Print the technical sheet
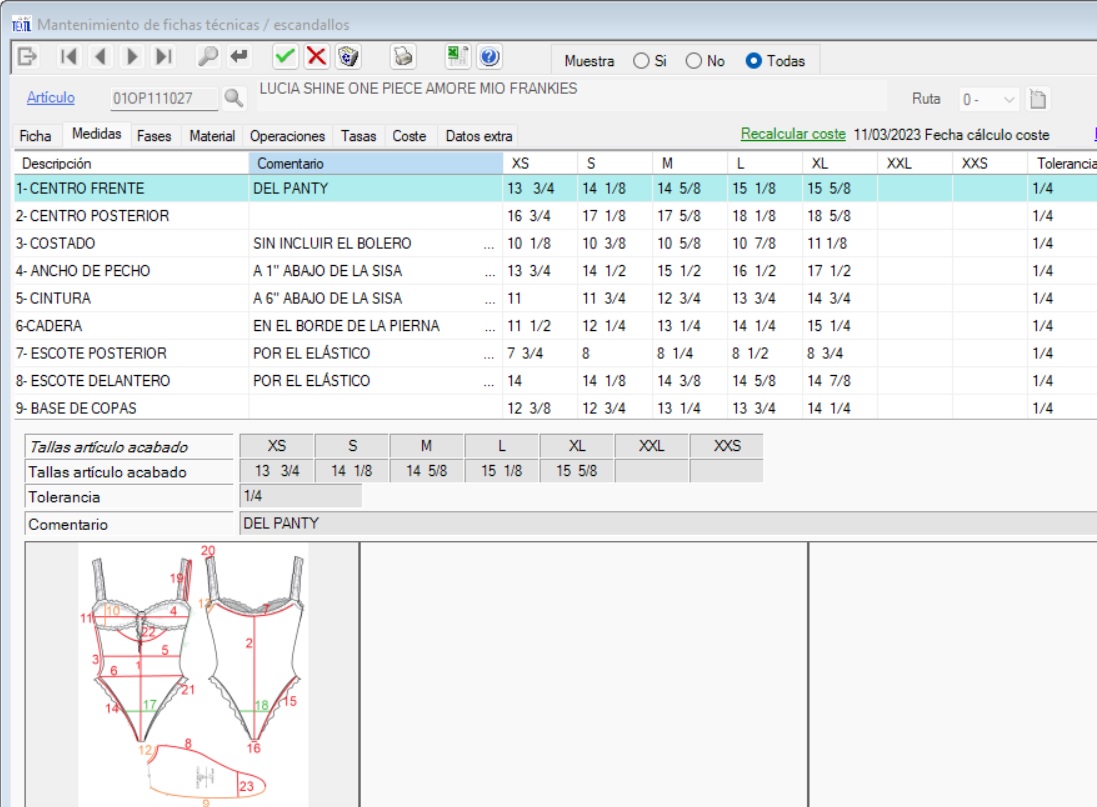The height and width of the screenshot is (807, 1097). [402, 57]
